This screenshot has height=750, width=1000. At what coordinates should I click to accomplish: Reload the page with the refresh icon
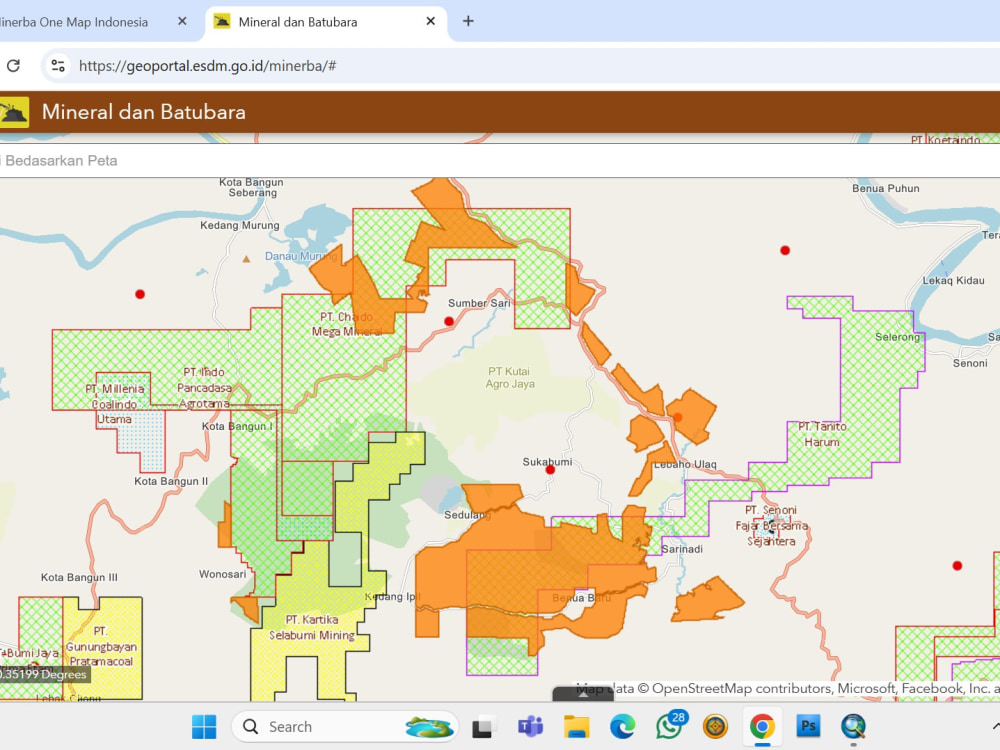(13, 65)
